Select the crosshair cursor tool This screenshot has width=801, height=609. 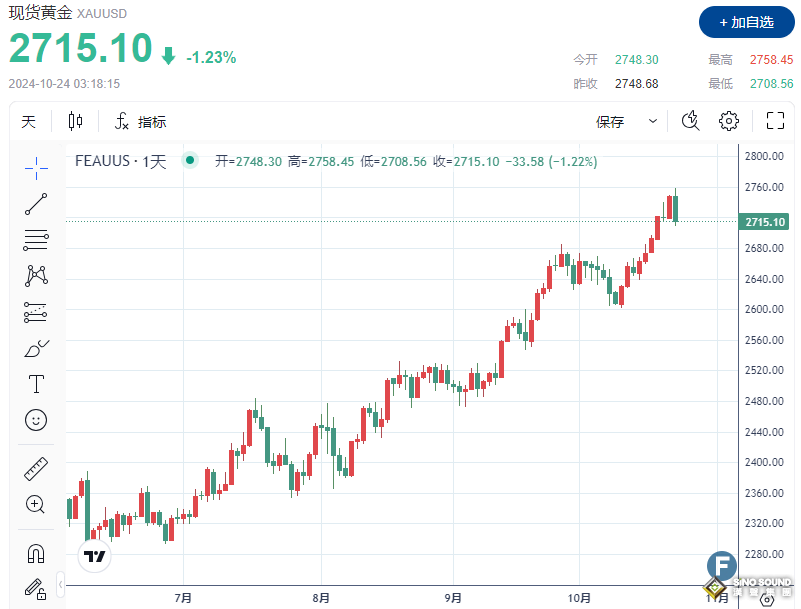click(x=36, y=168)
